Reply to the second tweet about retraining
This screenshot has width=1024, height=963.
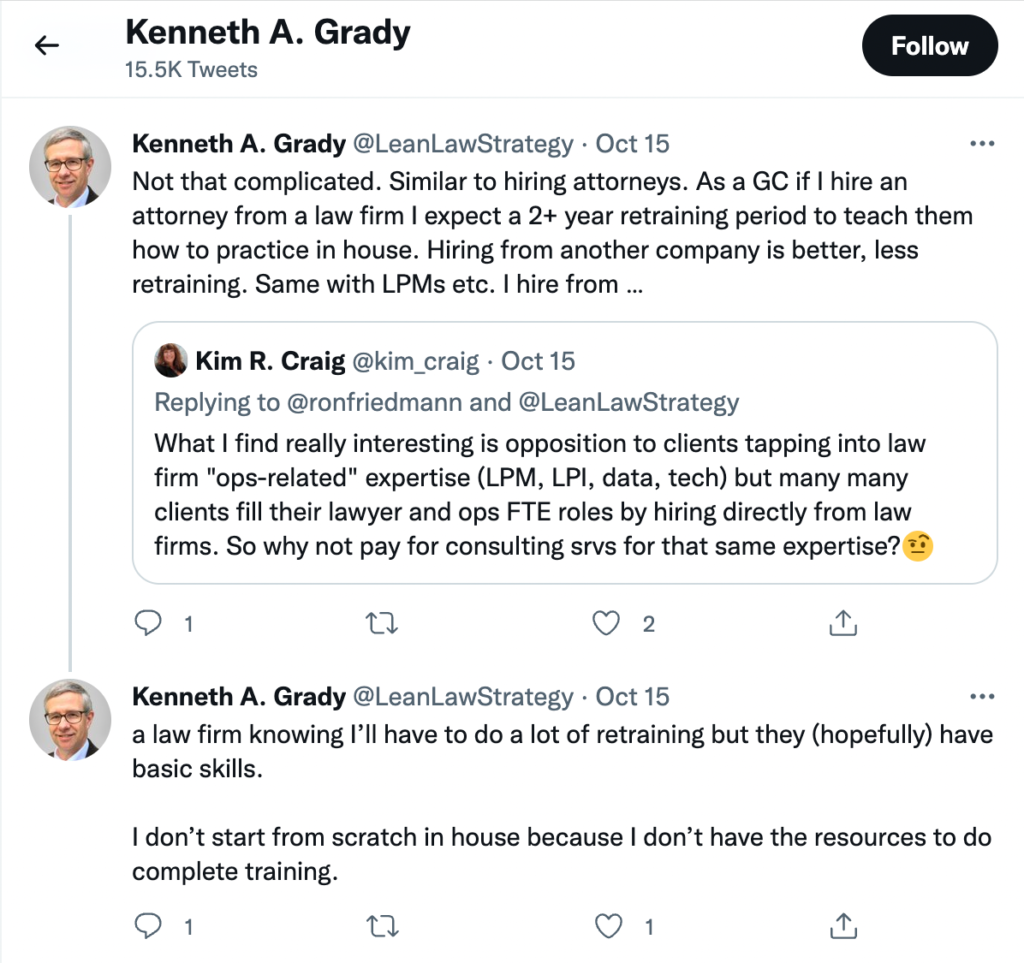click(x=148, y=927)
